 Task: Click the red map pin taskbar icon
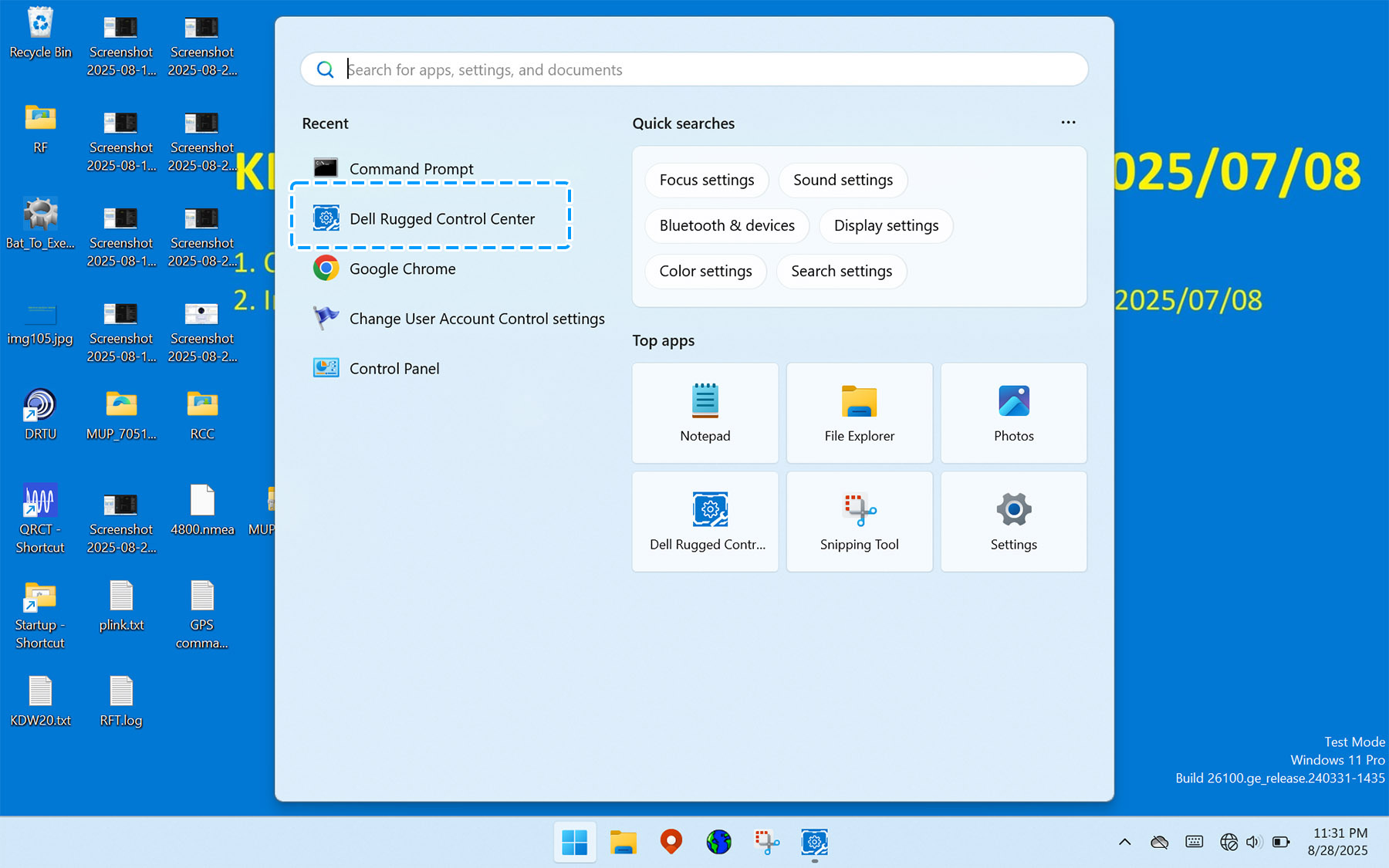click(x=671, y=842)
